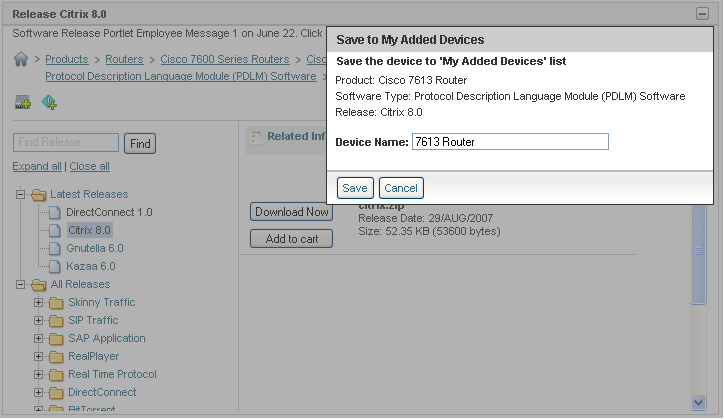
Task: Click the Find button
Action: 140,144
